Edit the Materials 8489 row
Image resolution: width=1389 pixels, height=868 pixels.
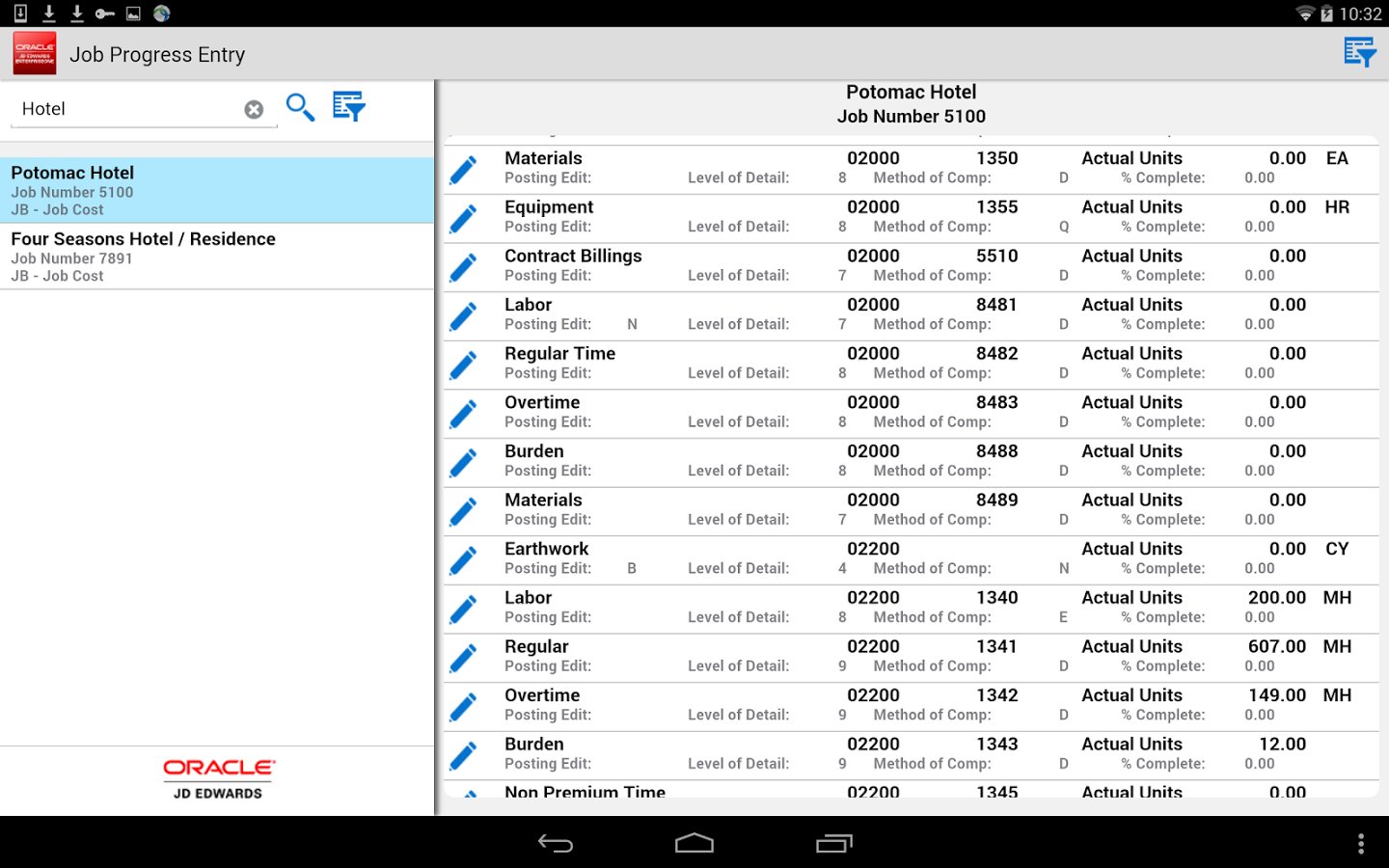click(463, 511)
